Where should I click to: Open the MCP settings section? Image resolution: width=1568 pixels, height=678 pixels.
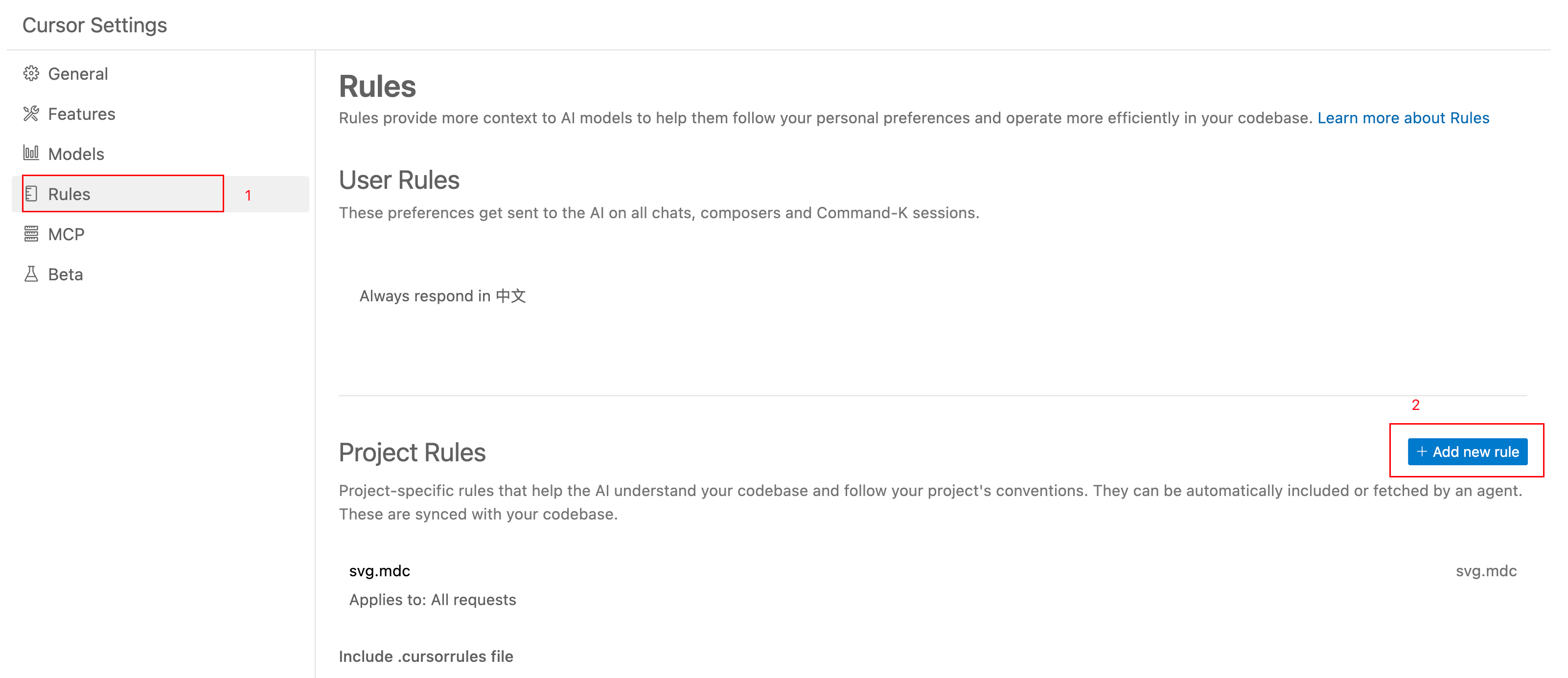(67, 234)
